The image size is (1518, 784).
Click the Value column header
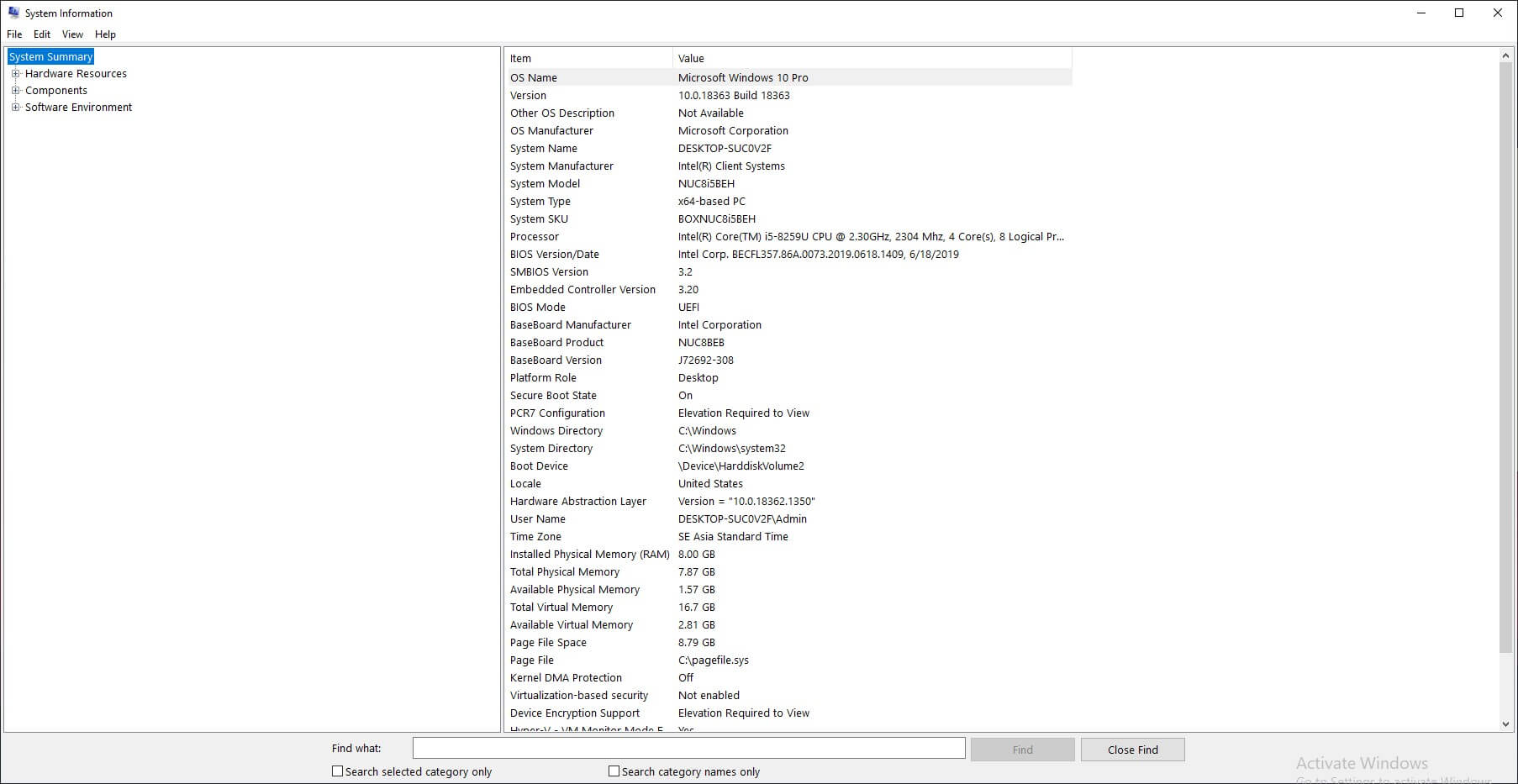click(872, 58)
